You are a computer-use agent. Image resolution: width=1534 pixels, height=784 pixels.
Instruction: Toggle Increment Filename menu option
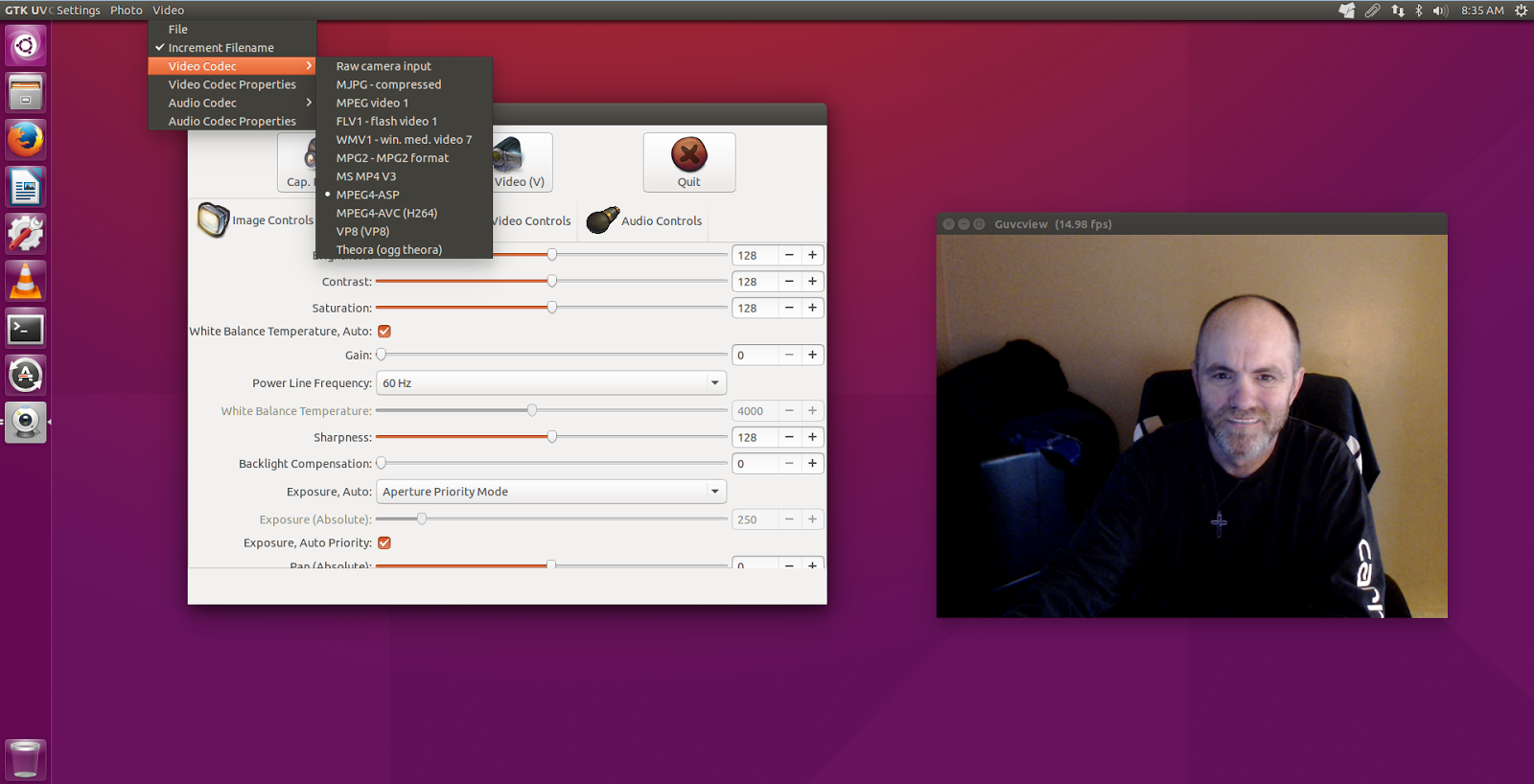point(232,47)
